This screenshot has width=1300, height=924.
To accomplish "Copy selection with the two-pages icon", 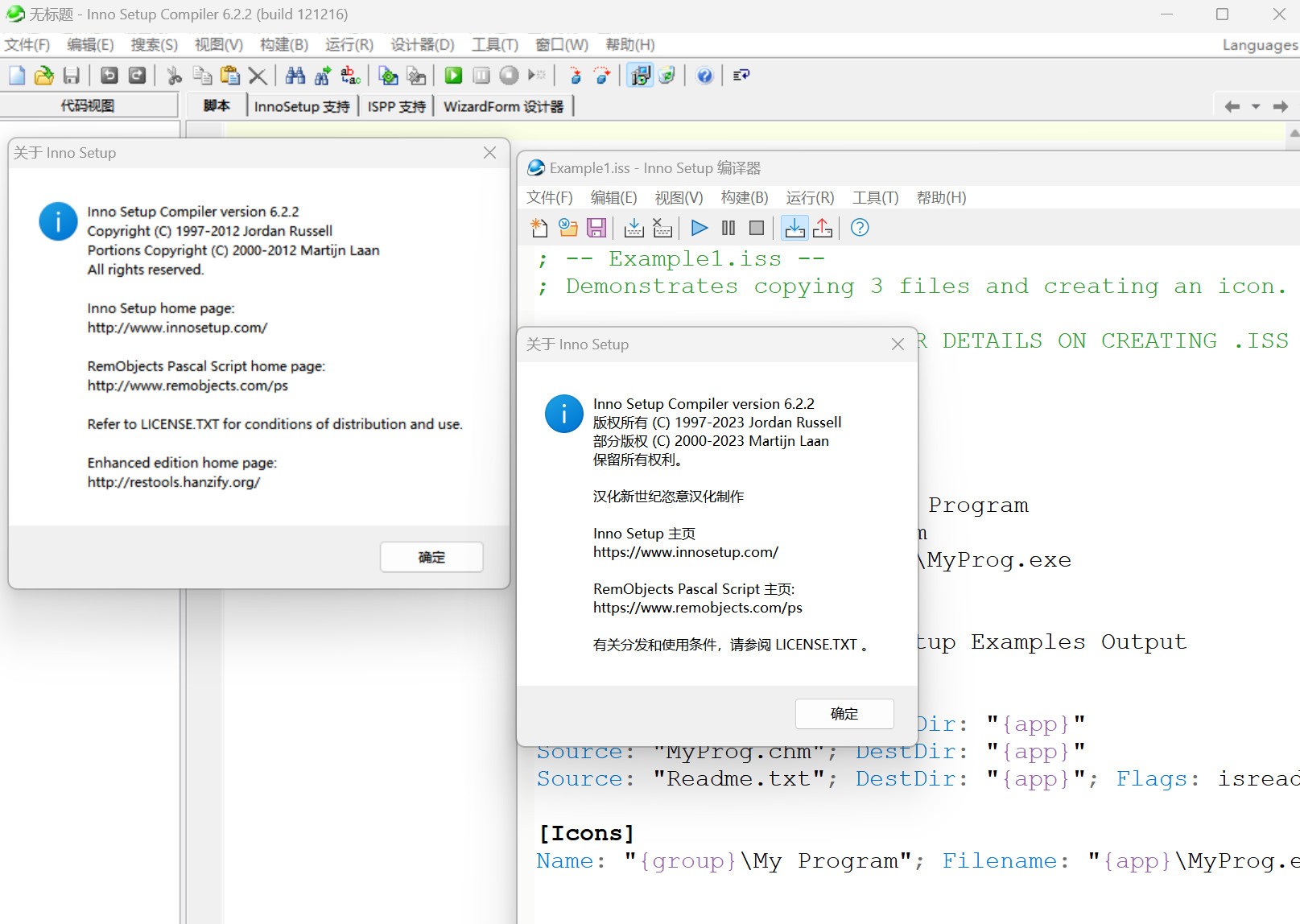I will pyautogui.click(x=203, y=76).
